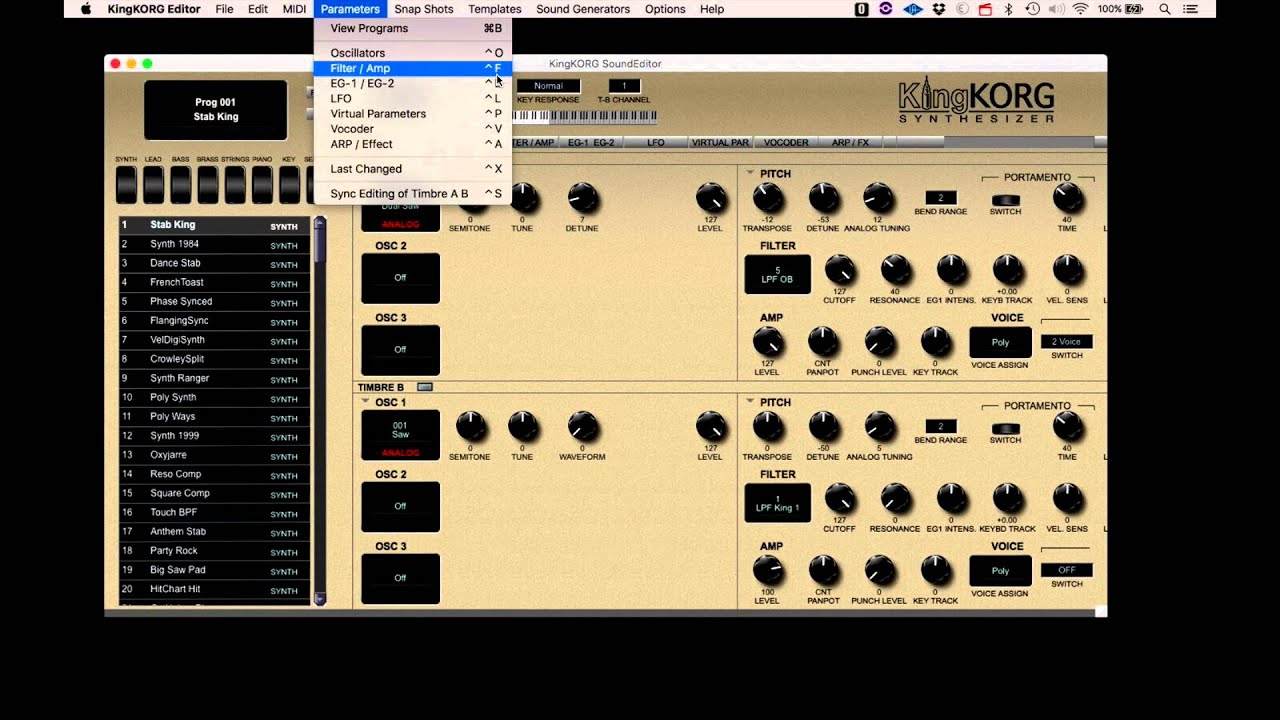Click Timbre A filter CUTOFF knob
1280x720 pixels.
coord(839,270)
